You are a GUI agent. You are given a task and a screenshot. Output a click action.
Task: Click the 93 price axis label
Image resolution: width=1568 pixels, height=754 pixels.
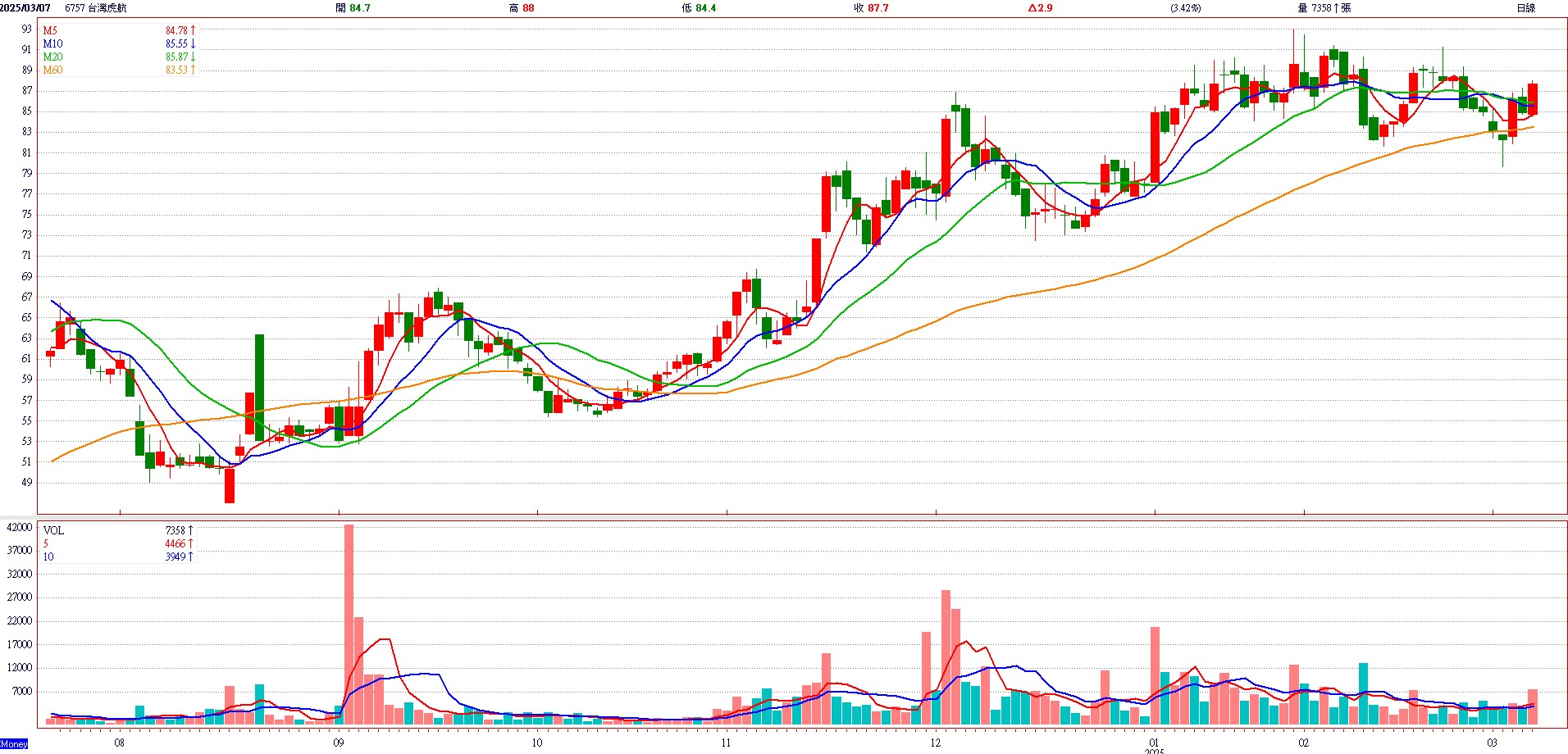27,29
